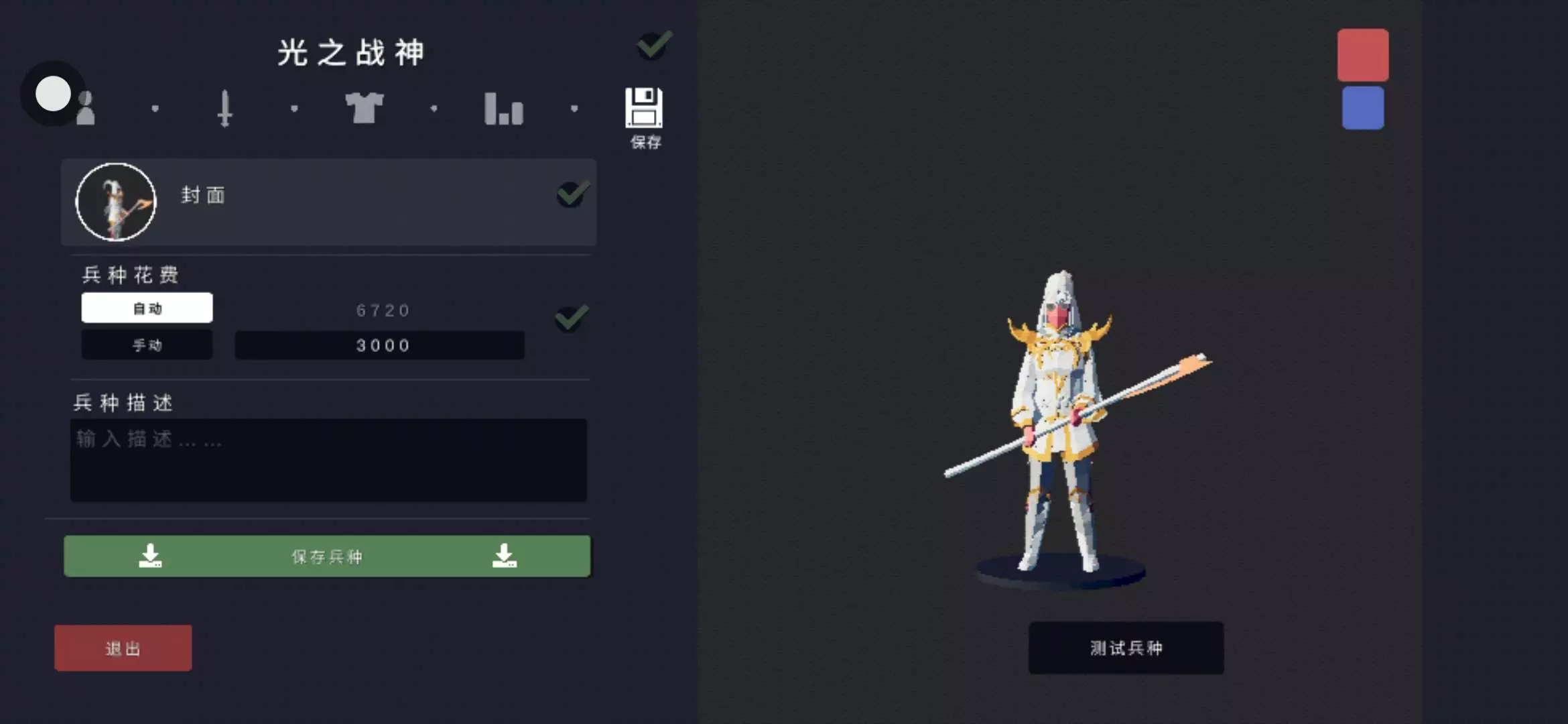Click right download icon on 保存兵种 bar

click(504, 556)
